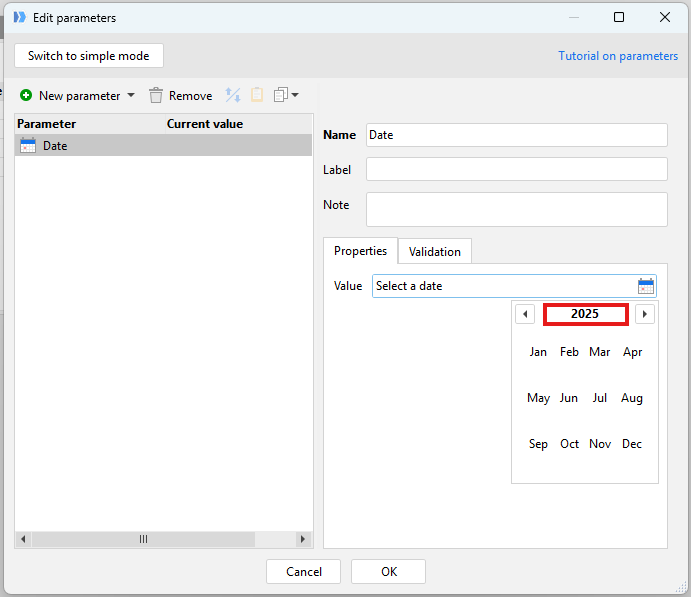Switch to the Validation tab

tap(435, 252)
